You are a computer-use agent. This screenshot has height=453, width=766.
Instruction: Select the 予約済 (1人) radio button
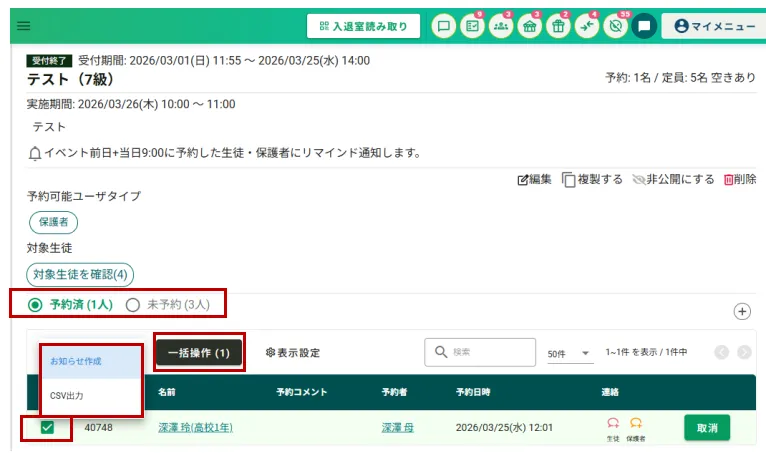coord(36,304)
